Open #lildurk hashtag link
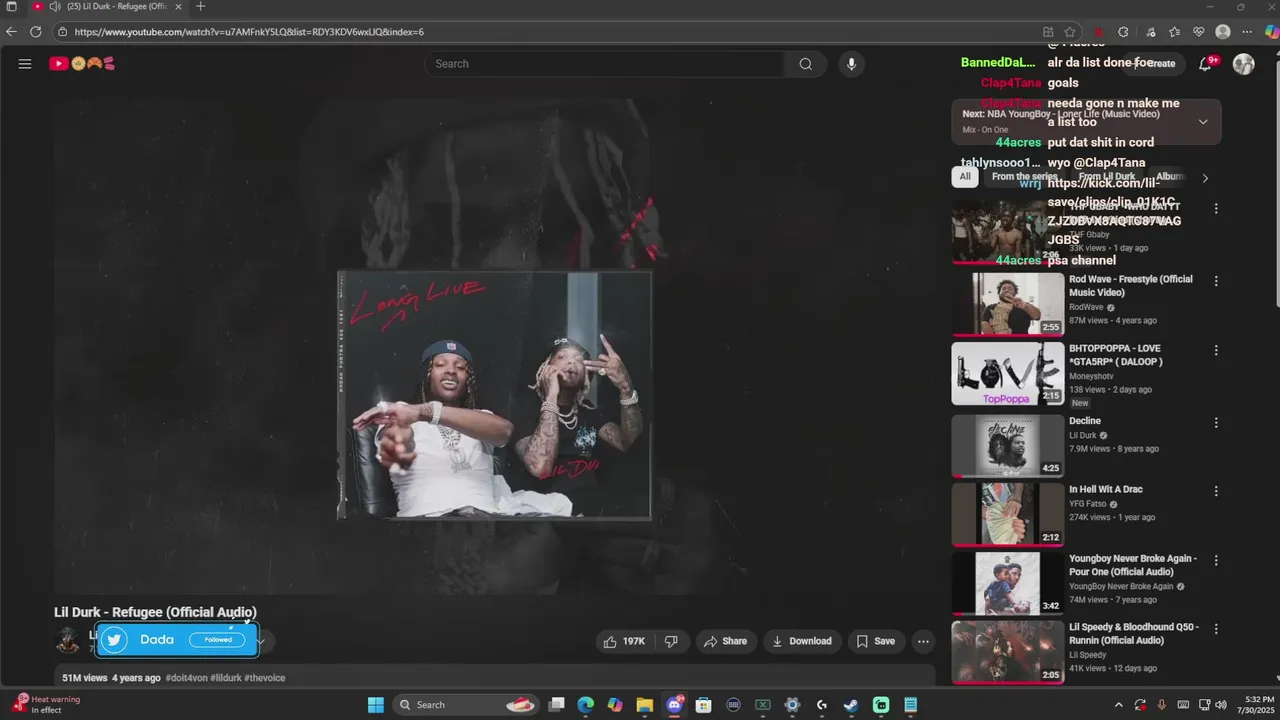This screenshot has height=720, width=1280. 225,678
